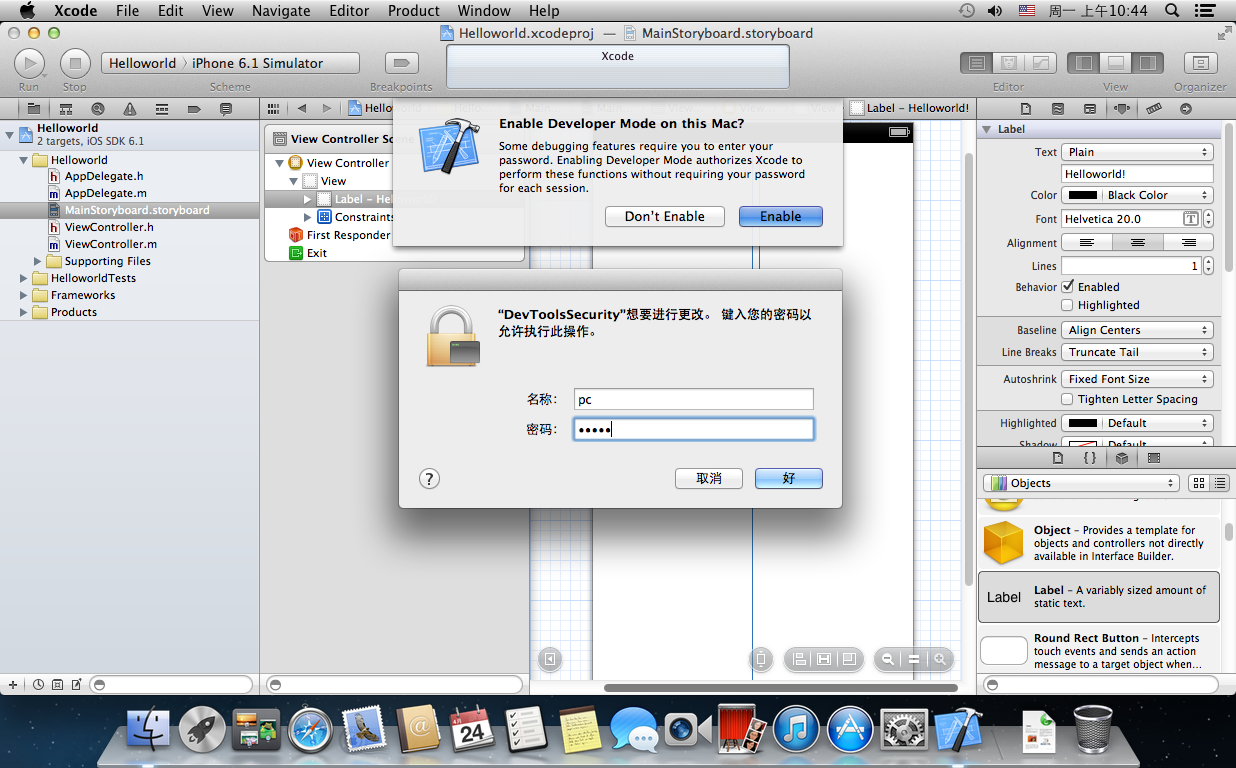The image size is (1236, 768).
Task: Click the Run button in Xcode toolbar
Action: point(29,63)
